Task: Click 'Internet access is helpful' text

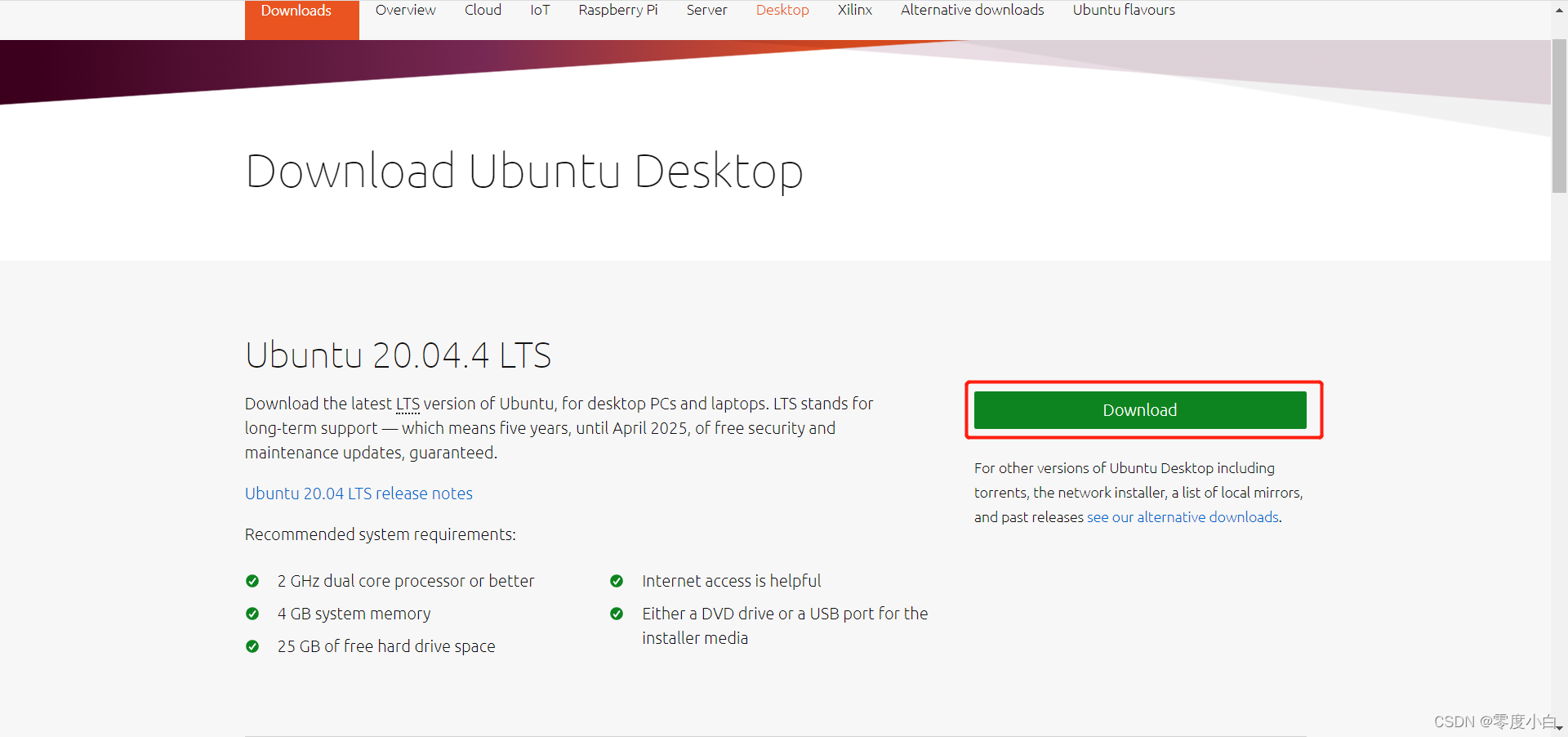Action: pyautogui.click(x=732, y=581)
